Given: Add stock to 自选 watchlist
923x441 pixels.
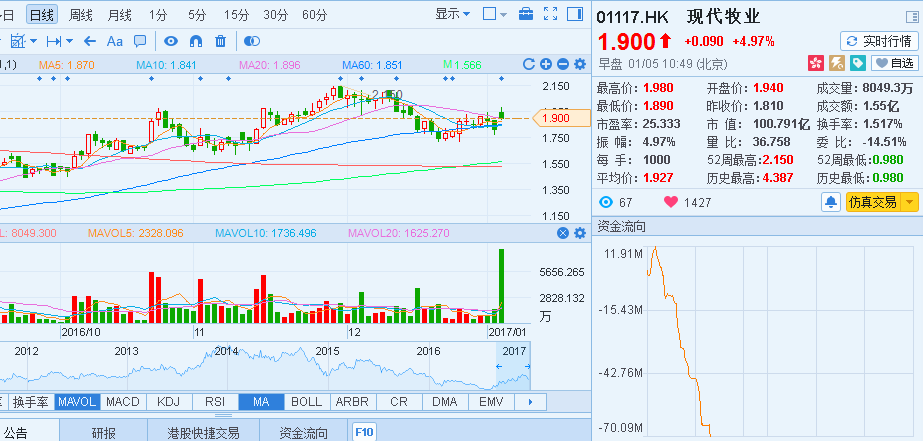Looking at the screenshot, I should coord(894,63).
